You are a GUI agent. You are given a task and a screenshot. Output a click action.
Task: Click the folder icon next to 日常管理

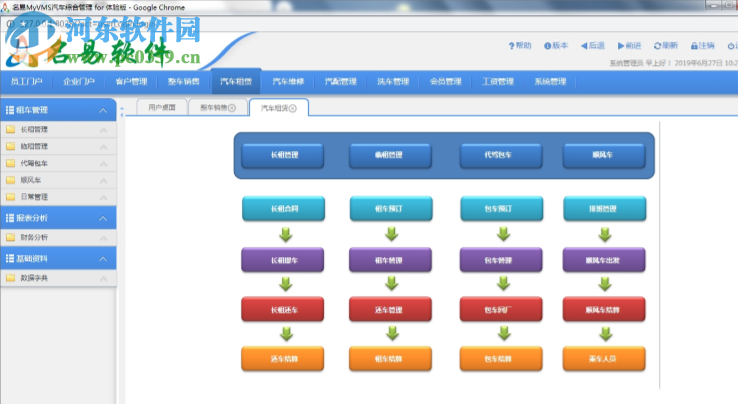click(10, 197)
